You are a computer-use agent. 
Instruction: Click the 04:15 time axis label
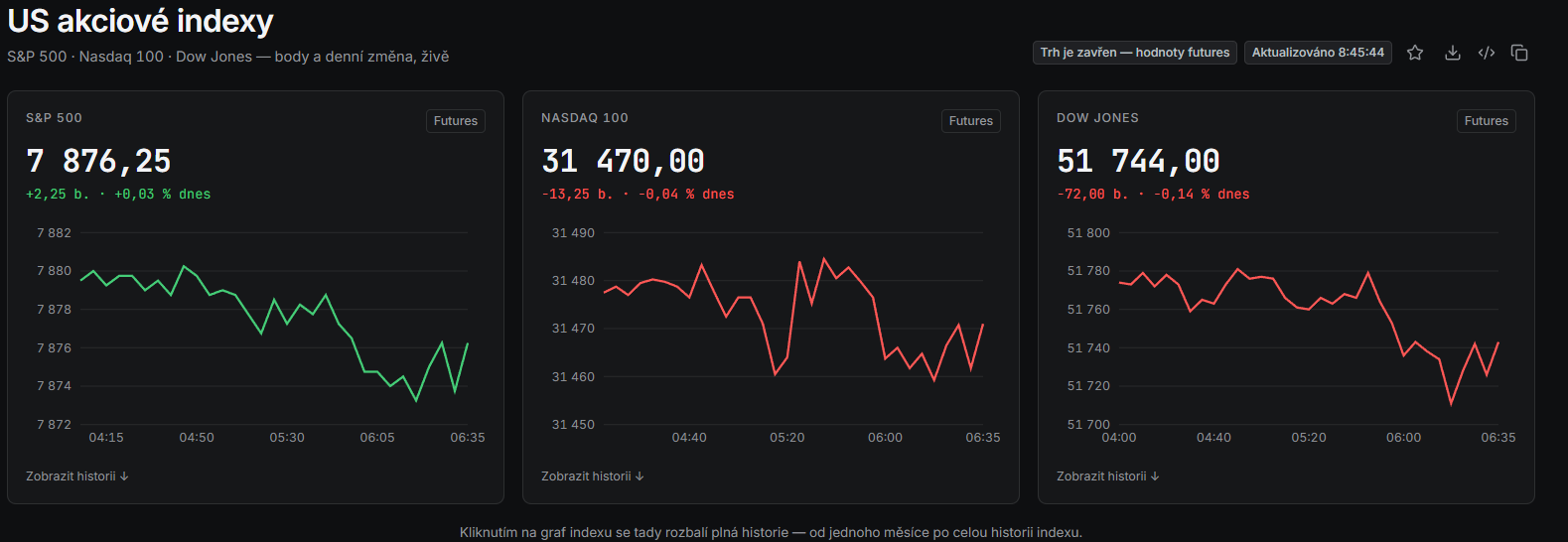(x=106, y=438)
